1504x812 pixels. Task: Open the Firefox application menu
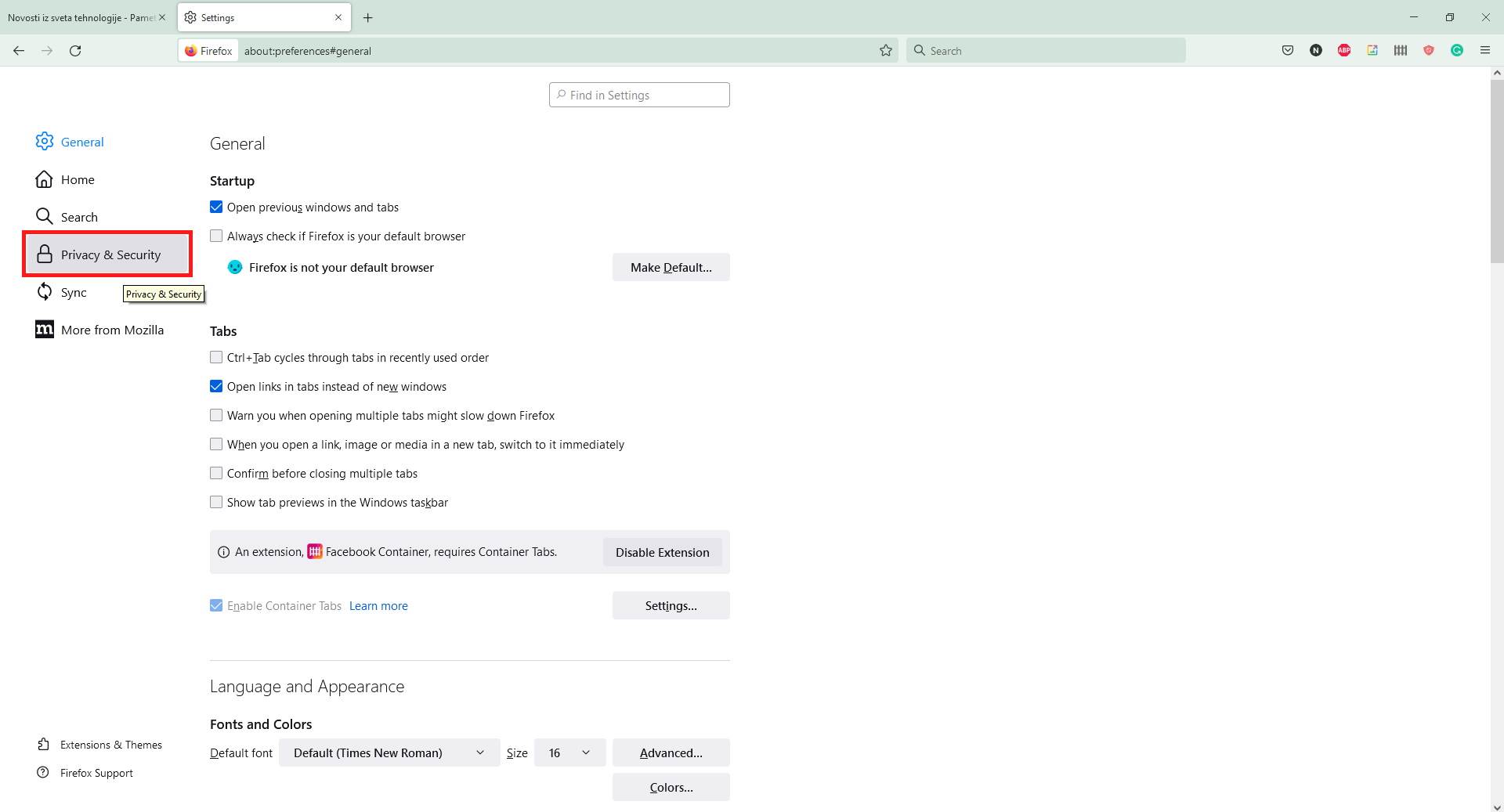pos(1485,50)
